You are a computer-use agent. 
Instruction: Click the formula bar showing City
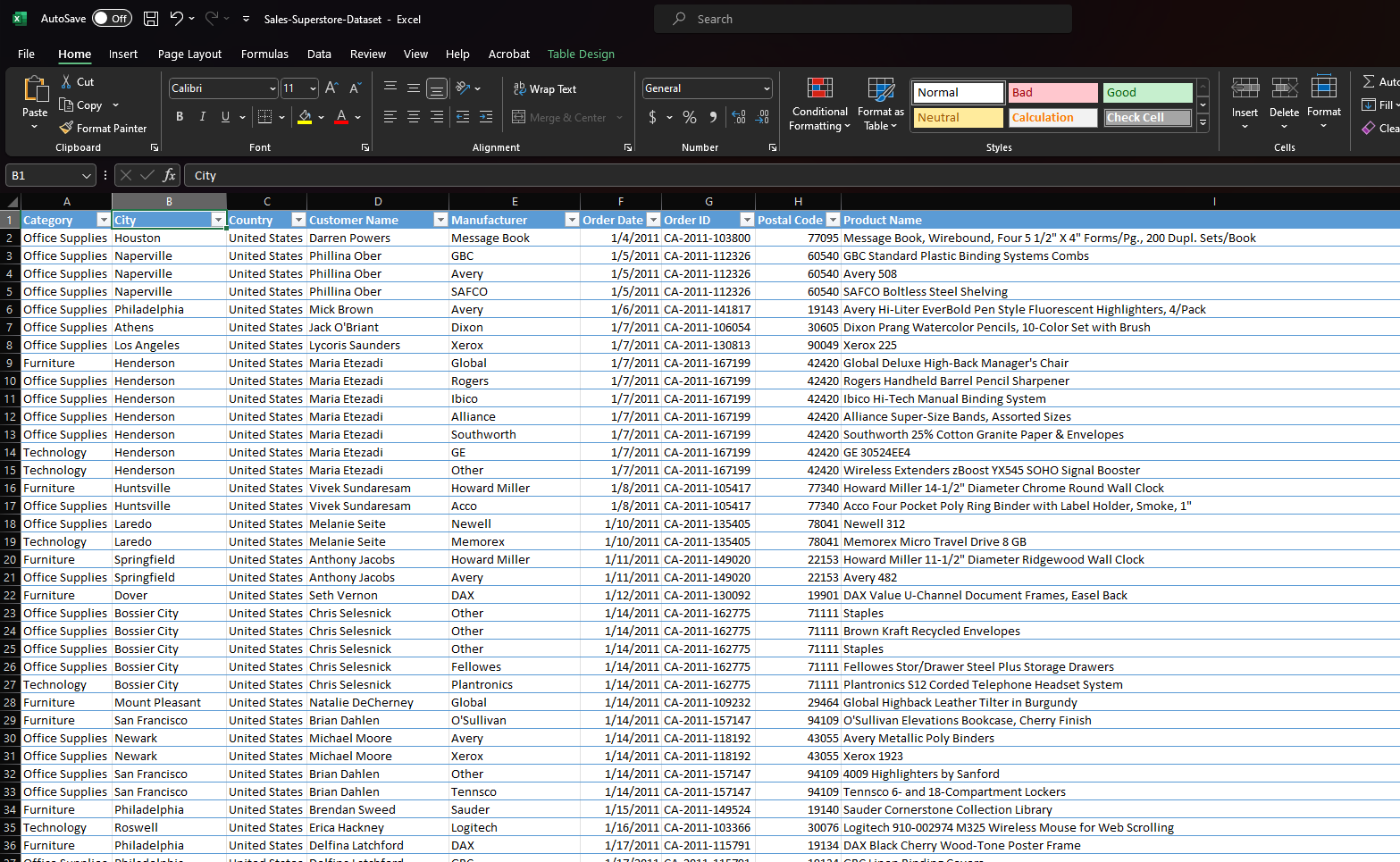[791, 175]
